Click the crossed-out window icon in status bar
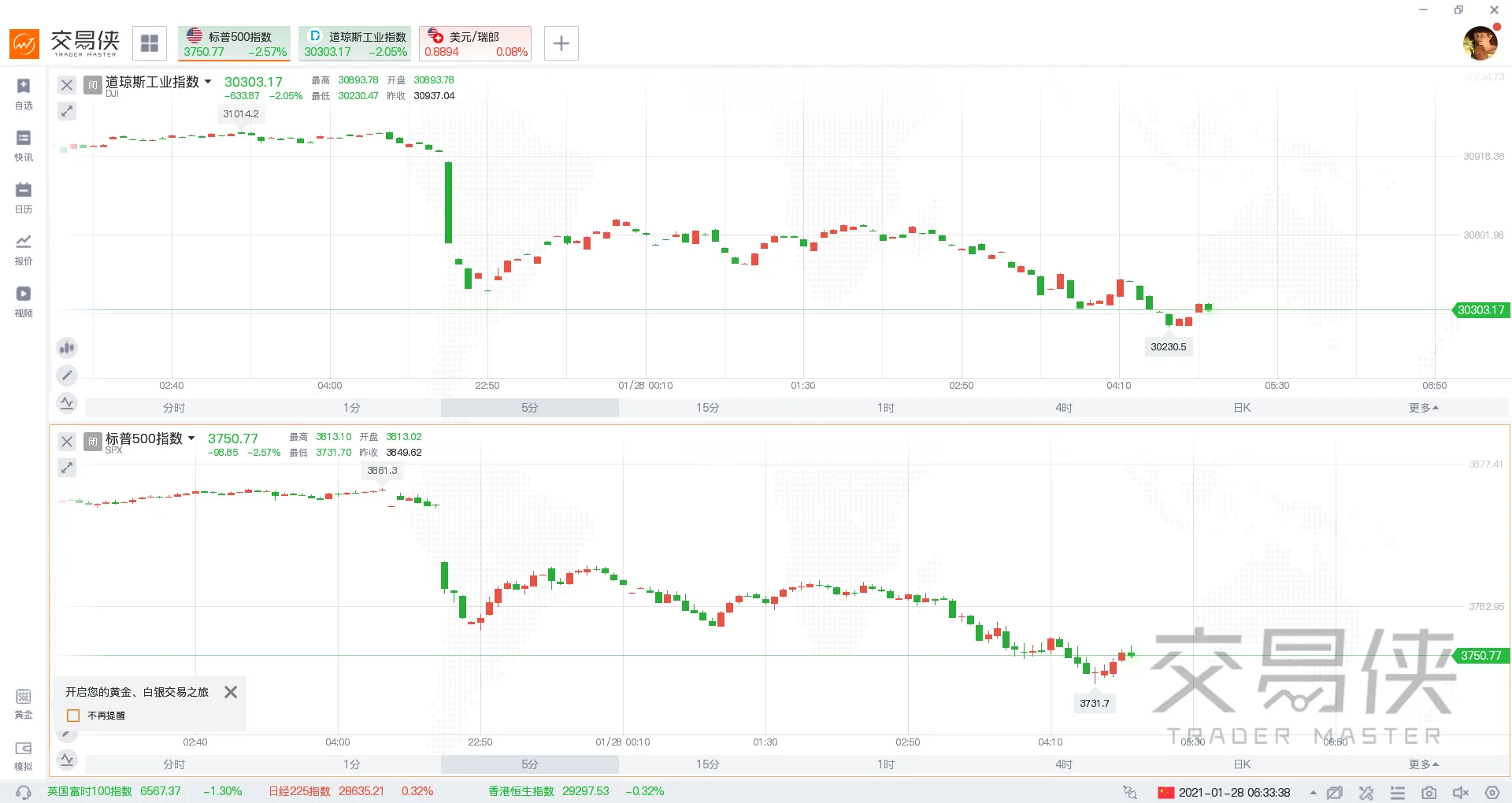The height and width of the screenshot is (803, 1512). click(x=1334, y=792)
